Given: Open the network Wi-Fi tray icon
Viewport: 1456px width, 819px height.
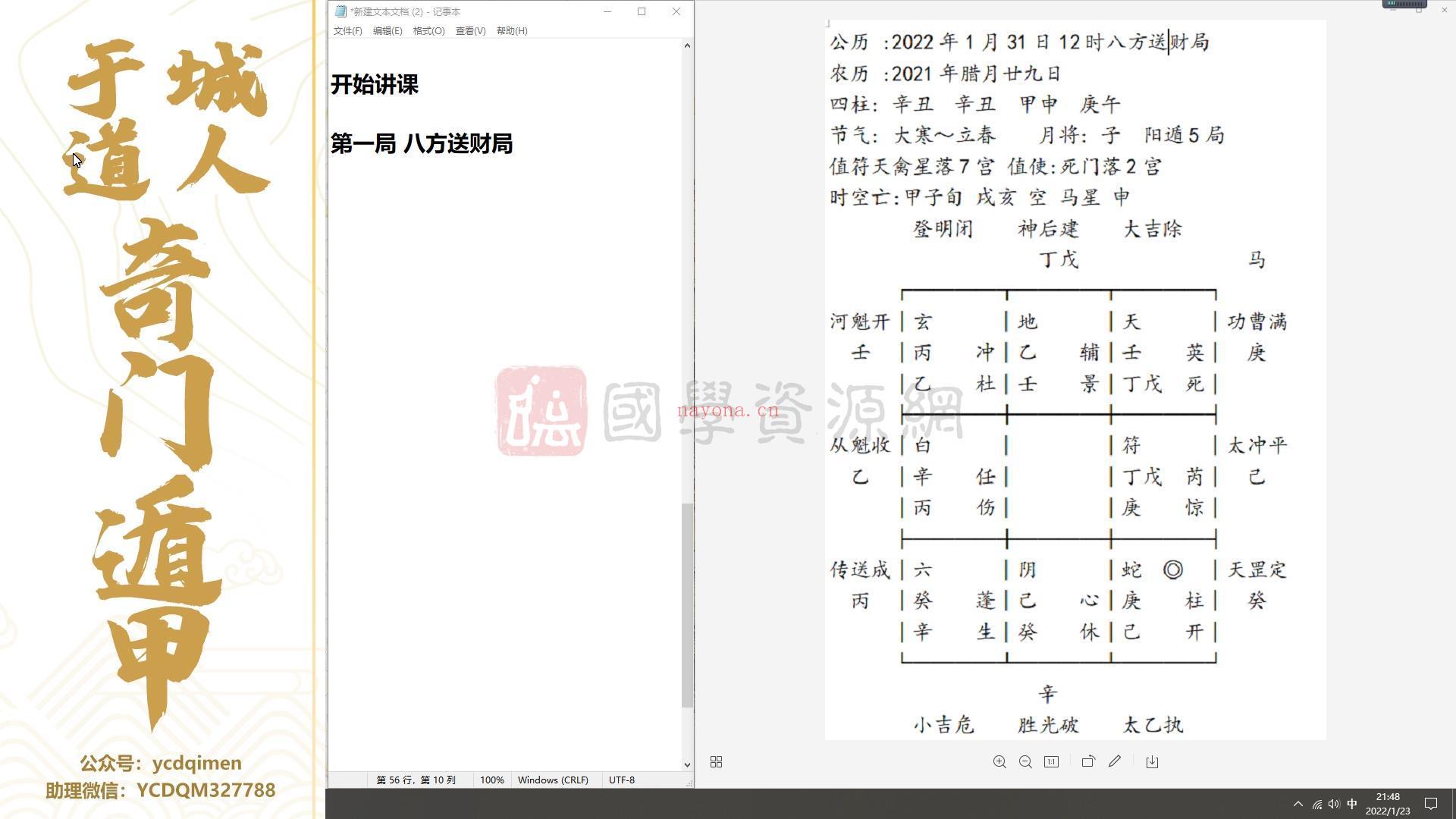Looking at the screenshot, I should 1317,804.
